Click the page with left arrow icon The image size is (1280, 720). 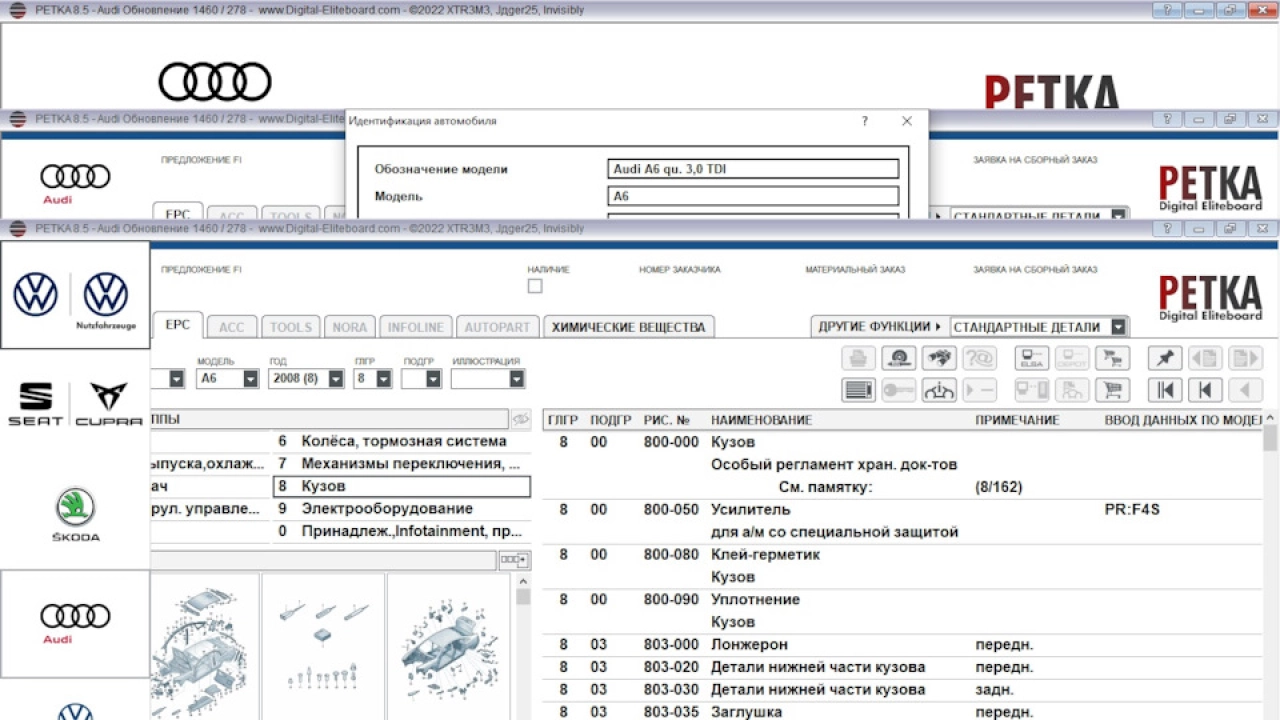(x=1205, y=358)
